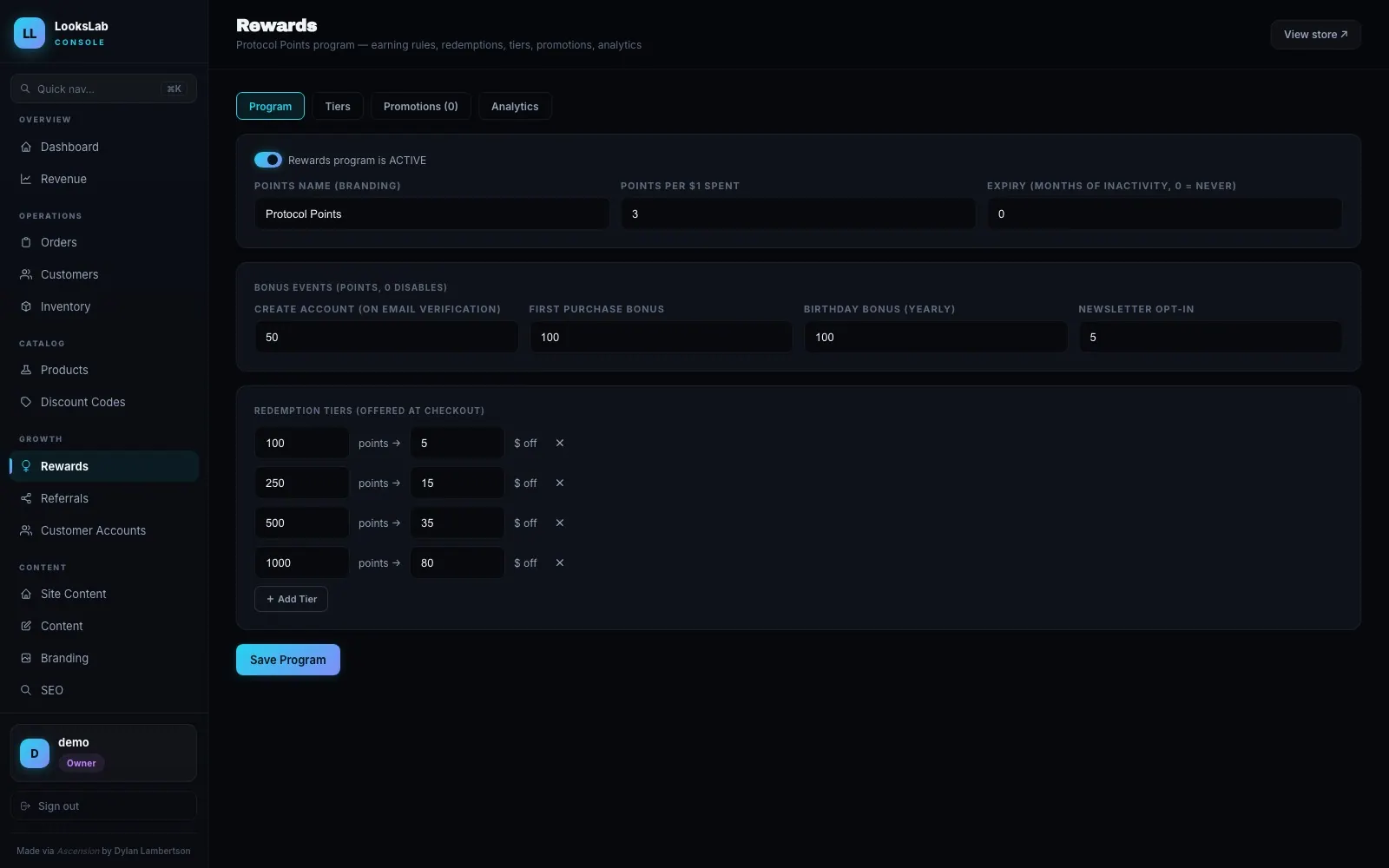Click the Owner role badge
Screen dimensions: 1389x868
pos(82,763)
